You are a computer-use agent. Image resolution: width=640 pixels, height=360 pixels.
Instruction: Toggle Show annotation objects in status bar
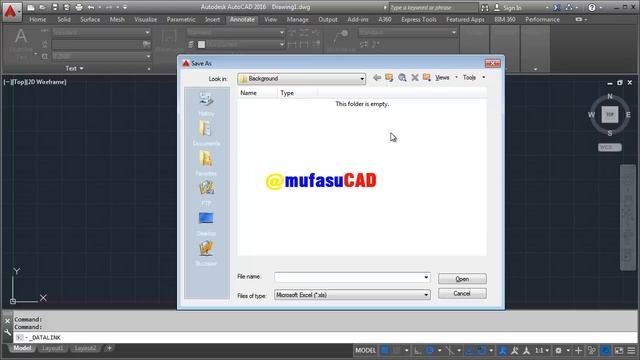[502, 350]
